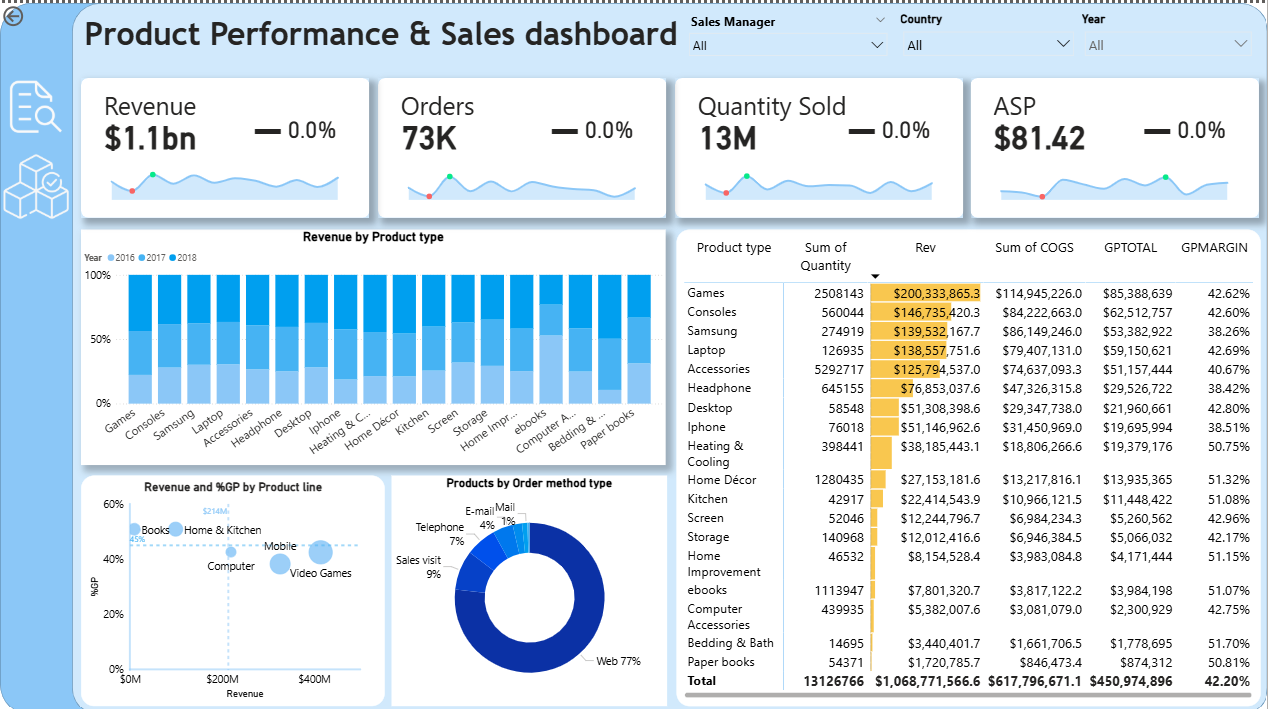This screenshot has width=1270, height=709.
Task: Toggle the 2016 year legend marker
Action: point(110,258)
